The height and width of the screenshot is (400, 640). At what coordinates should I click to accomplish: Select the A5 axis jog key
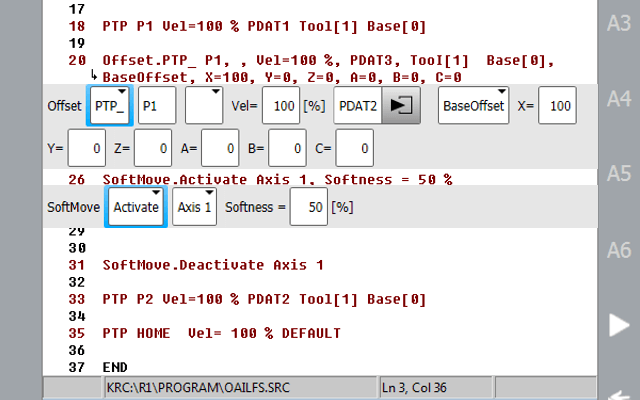click(619, 174)
